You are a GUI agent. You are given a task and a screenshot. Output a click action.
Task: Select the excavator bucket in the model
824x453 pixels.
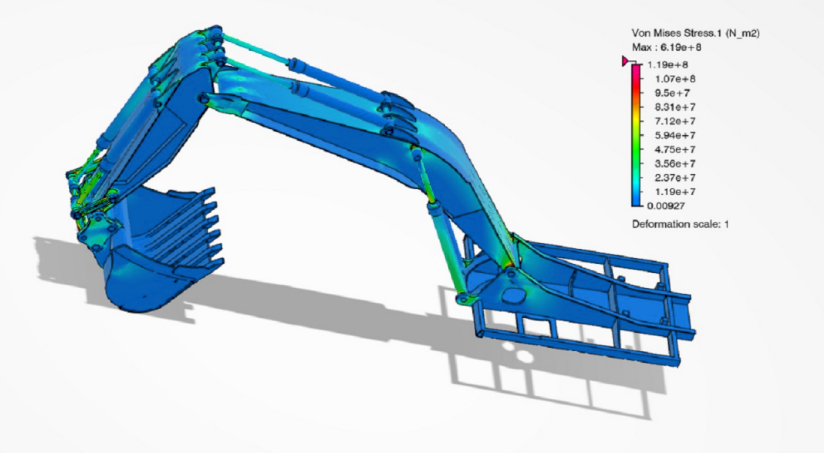158,252
